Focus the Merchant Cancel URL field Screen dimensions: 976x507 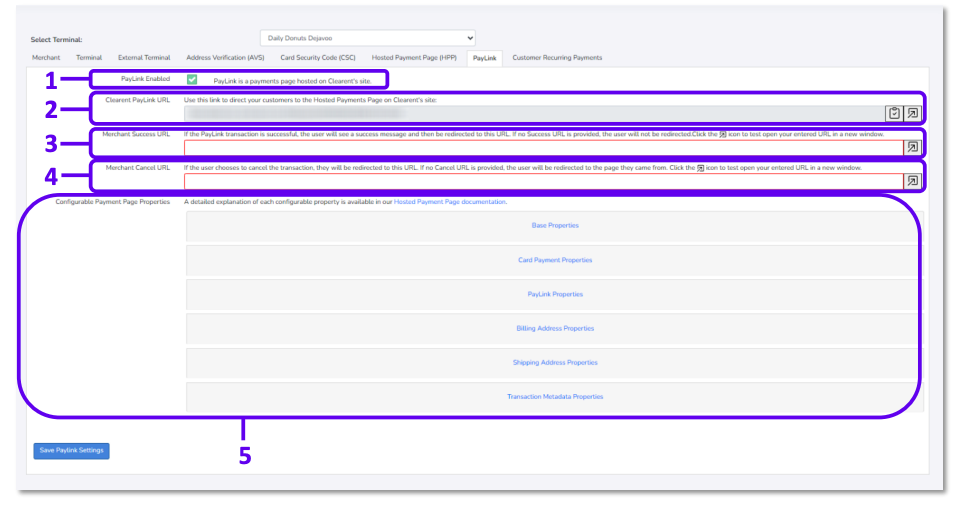[x=543, y=181]
